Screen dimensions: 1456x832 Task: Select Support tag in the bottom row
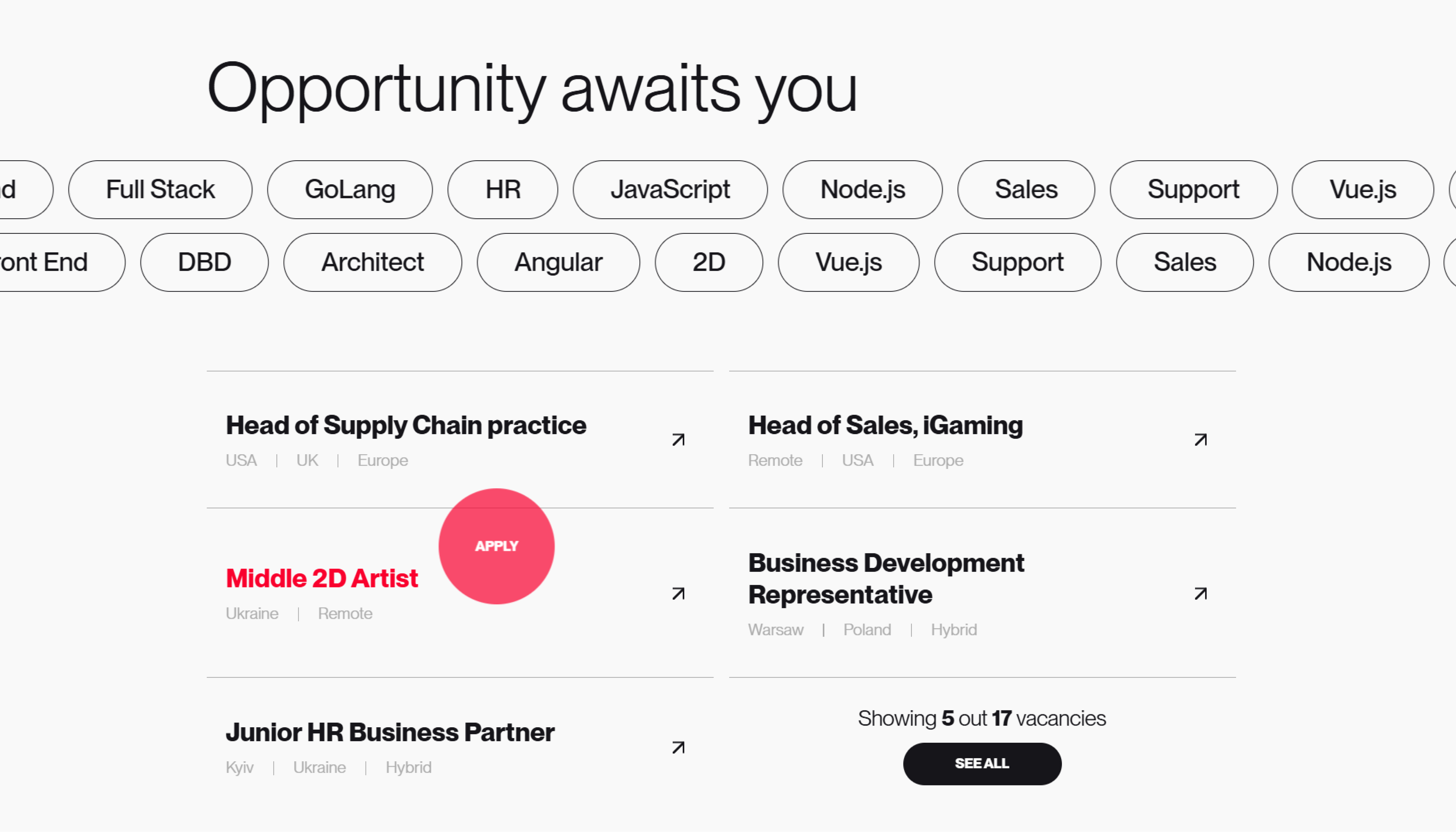pyautogui.click(x=1018, y=262)
